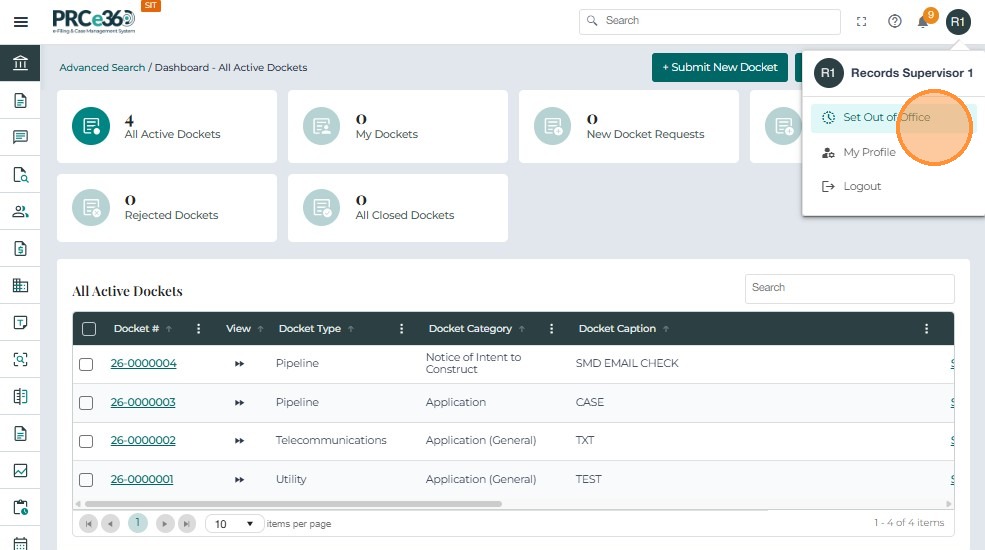985x550 pixels.
Task: Expand row details for docket 26-0000003
Action: click(239, 403)
